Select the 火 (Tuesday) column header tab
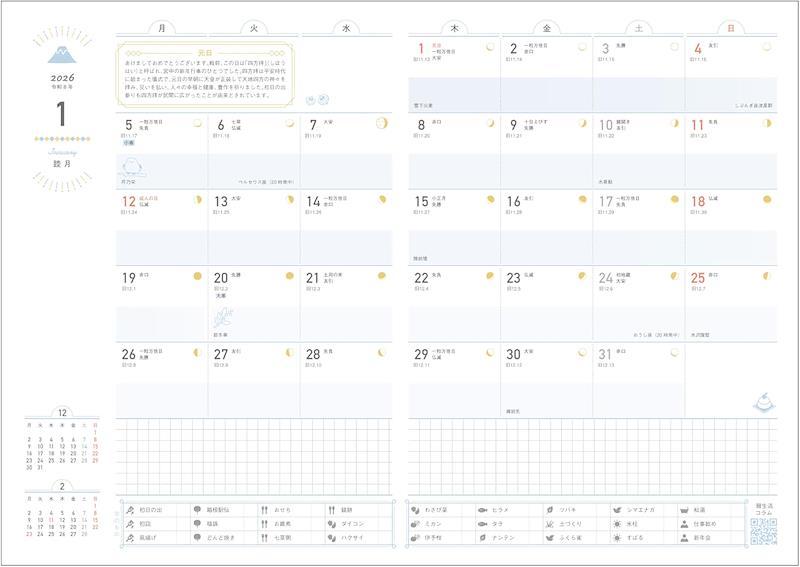This screenshot has width=800, height=567. coord(254,28)
